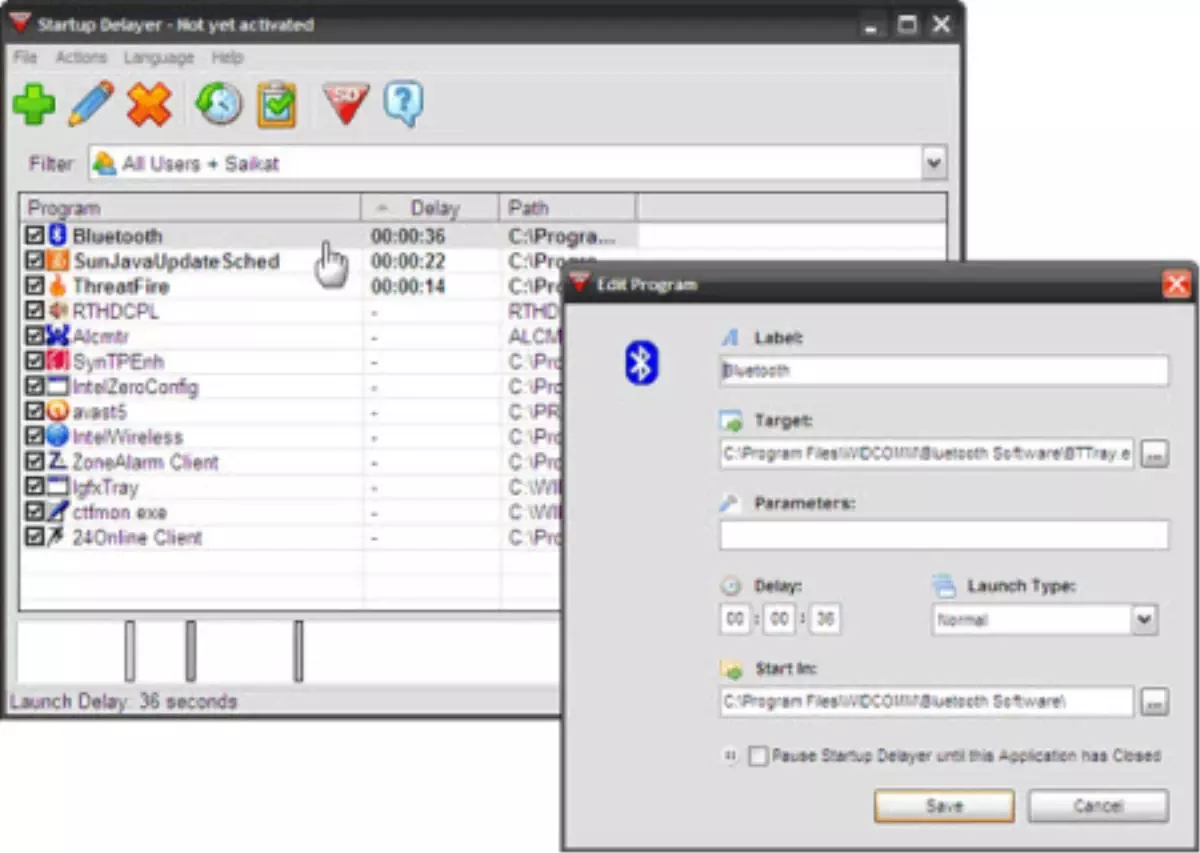
Task: Enable Pause Startup Delayer until Application has Closed
Action: pyautogui.click(x=757, y=757)
